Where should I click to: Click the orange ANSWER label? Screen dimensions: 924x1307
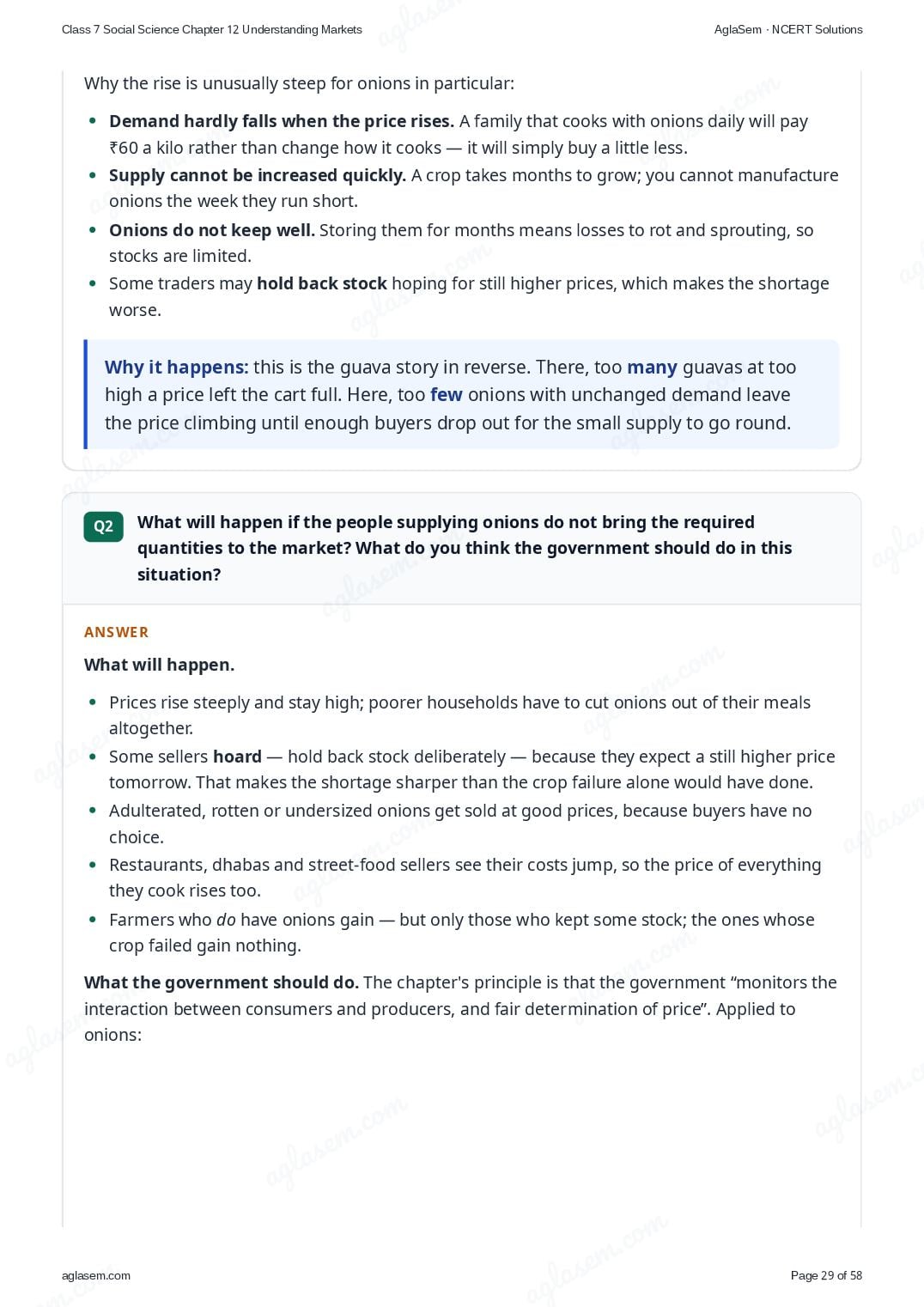[116, 632]
